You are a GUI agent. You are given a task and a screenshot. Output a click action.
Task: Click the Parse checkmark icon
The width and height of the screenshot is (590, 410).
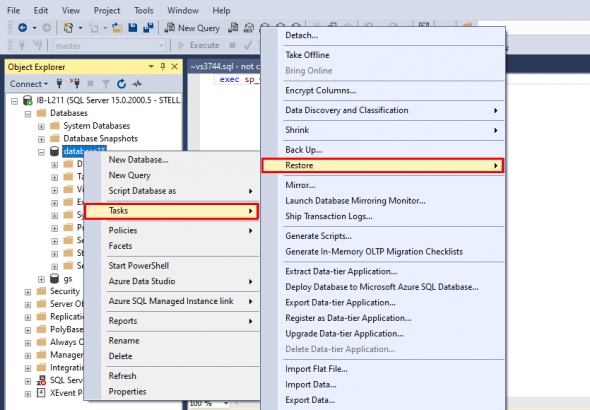click(248, 46)
